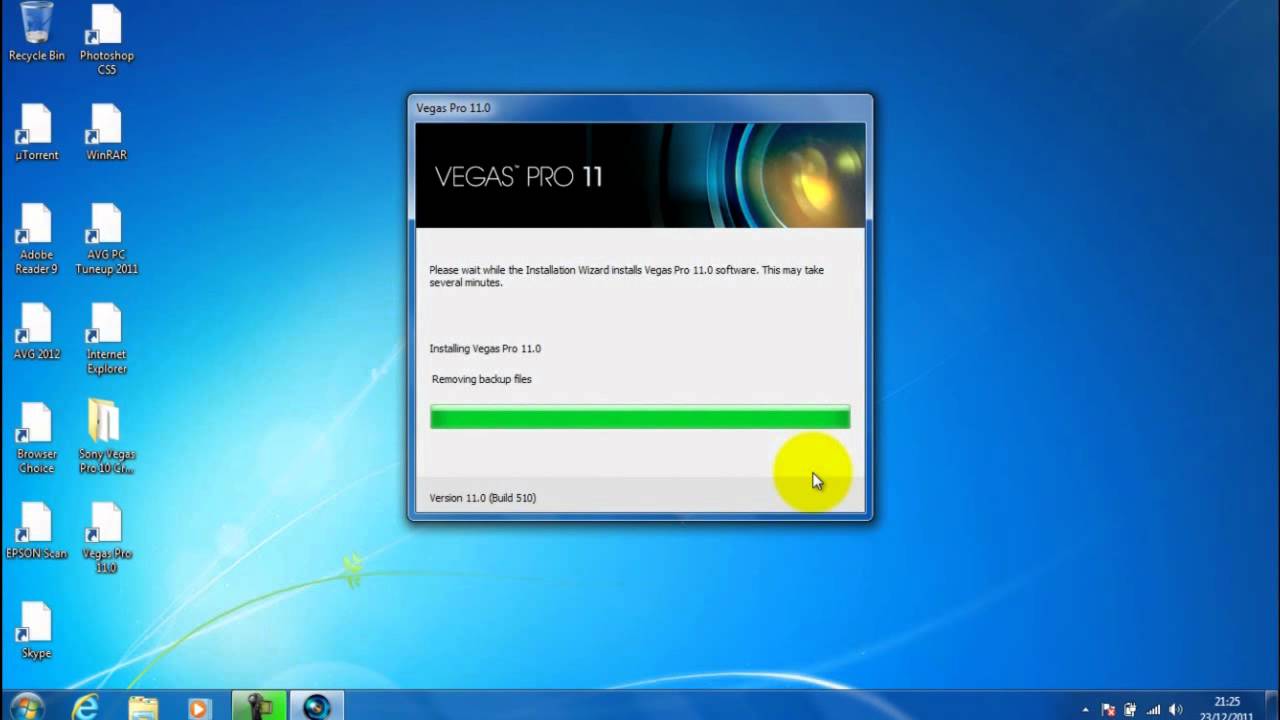Open the Windows Start menu orb
This screenshot has width=1280, height=720.
pos(27,706)
